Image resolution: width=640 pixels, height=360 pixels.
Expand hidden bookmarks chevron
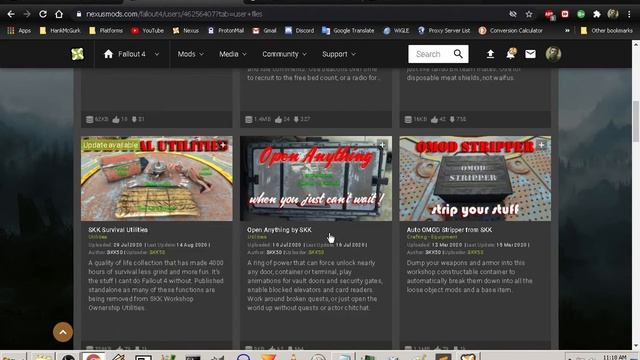(x=567, y=31)
